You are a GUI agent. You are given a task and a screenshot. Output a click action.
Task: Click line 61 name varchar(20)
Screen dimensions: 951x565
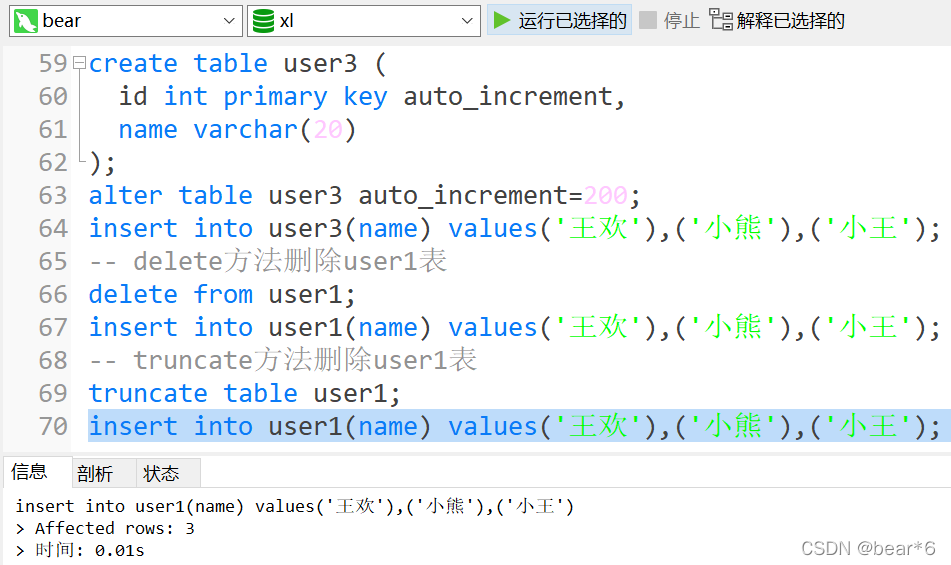[x=237, y=130]
